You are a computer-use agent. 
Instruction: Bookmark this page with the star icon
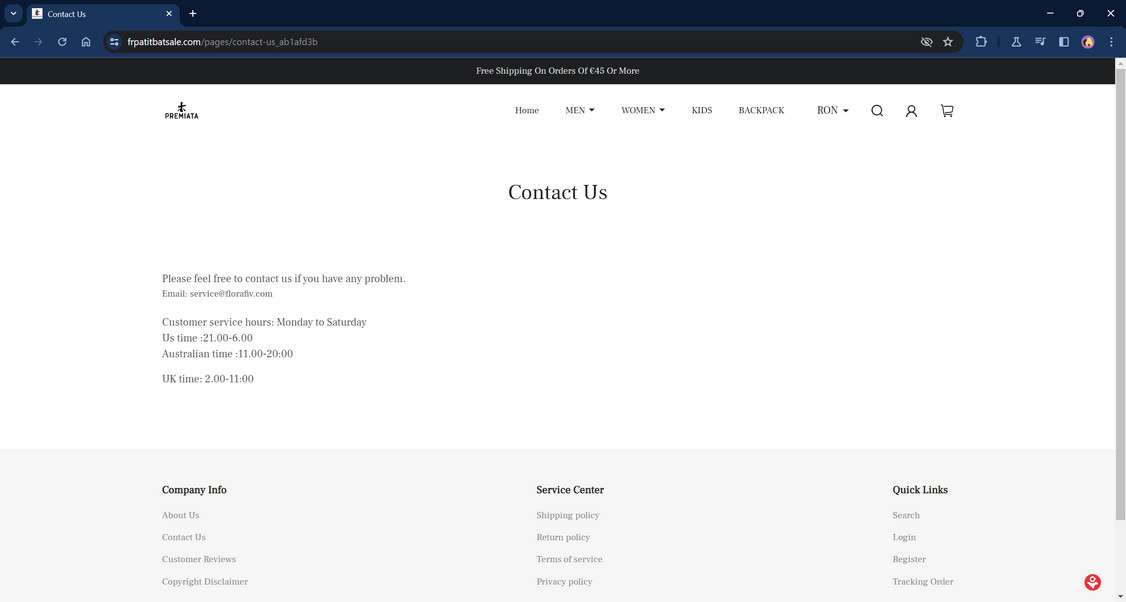click(x=947, y=41)
